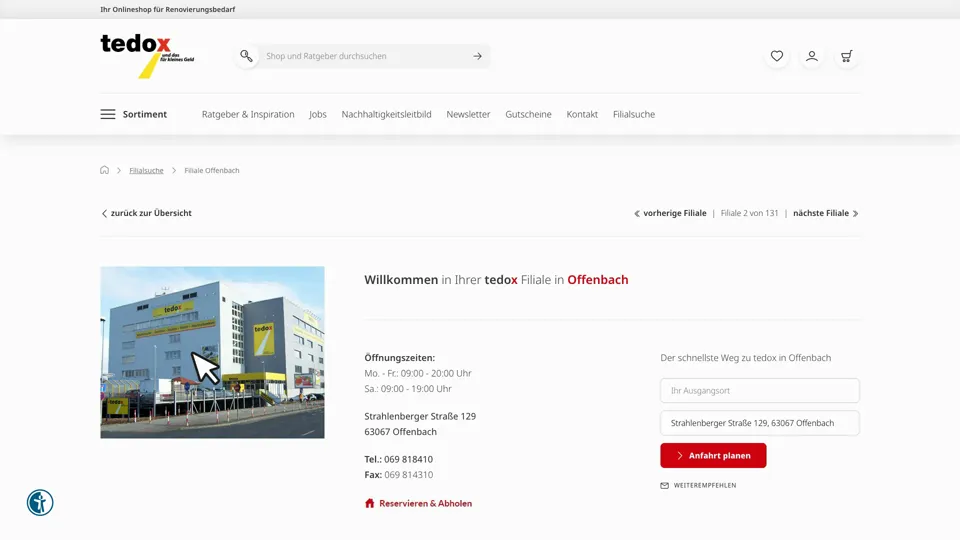Viewport: 960px width, 540px height.
Task: Click the Offenbach store building photo
Action: 212,352
